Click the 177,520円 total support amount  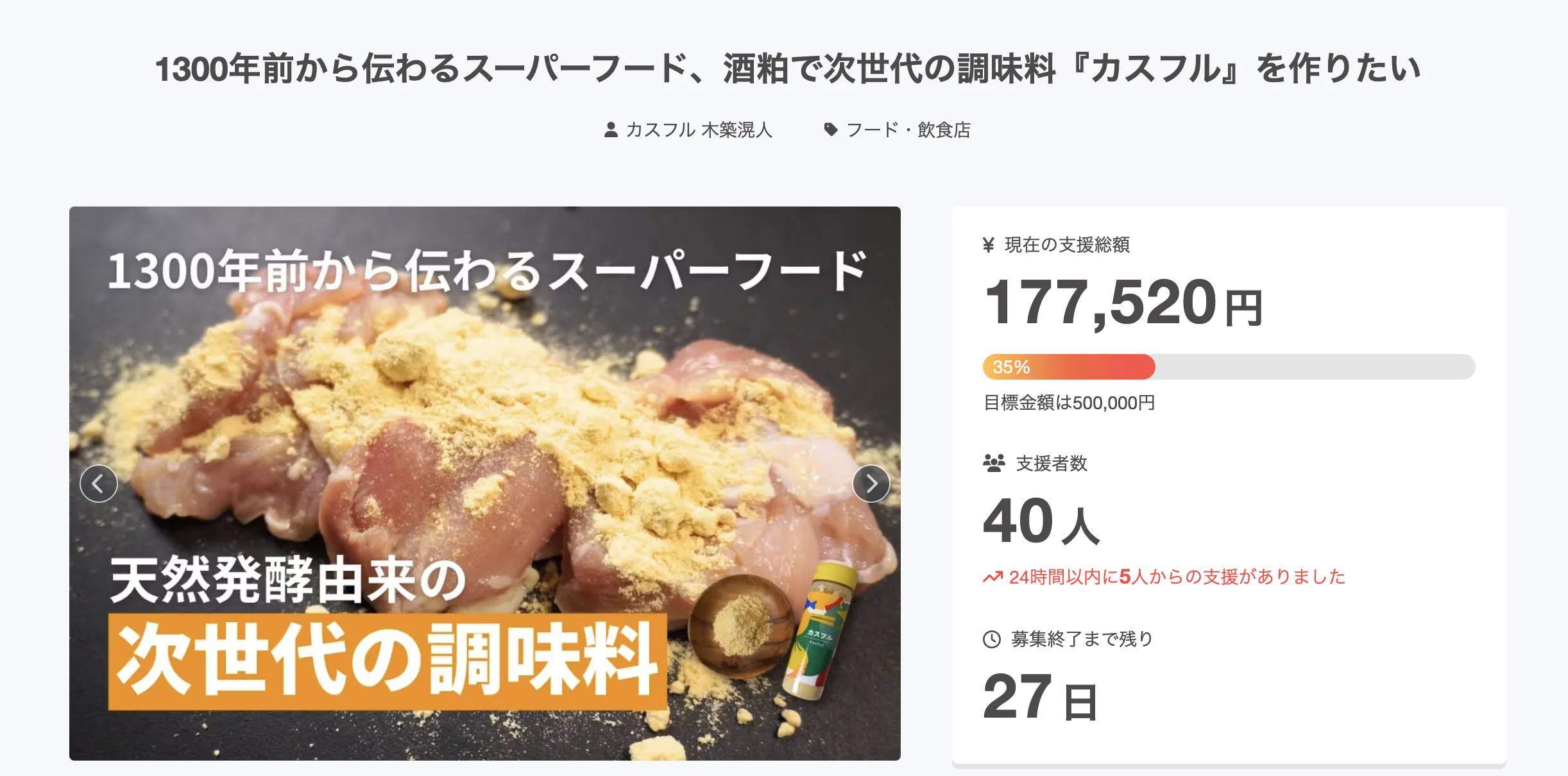1123,303
